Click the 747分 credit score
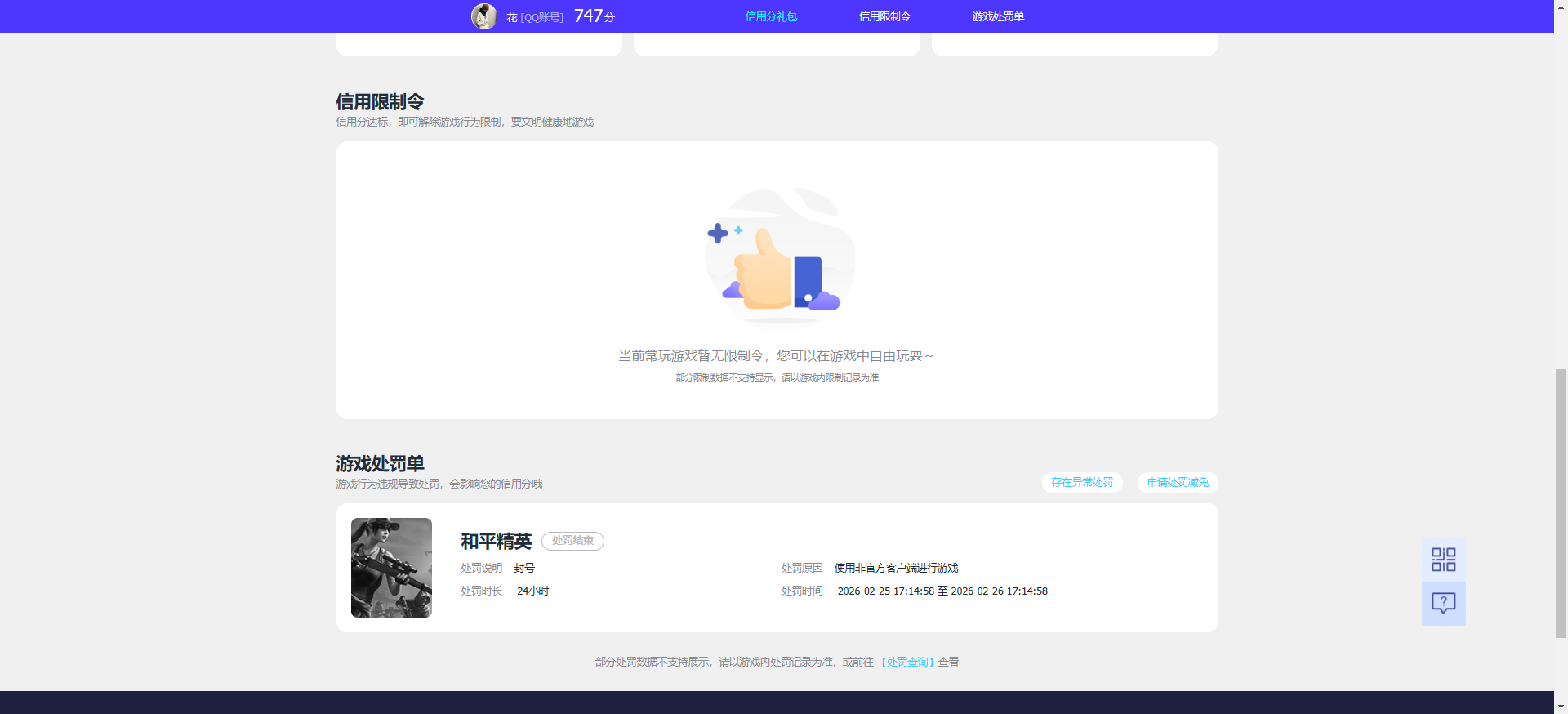Image resolution: width=1568 pixels, height=714 pixels. pos(595,16)
